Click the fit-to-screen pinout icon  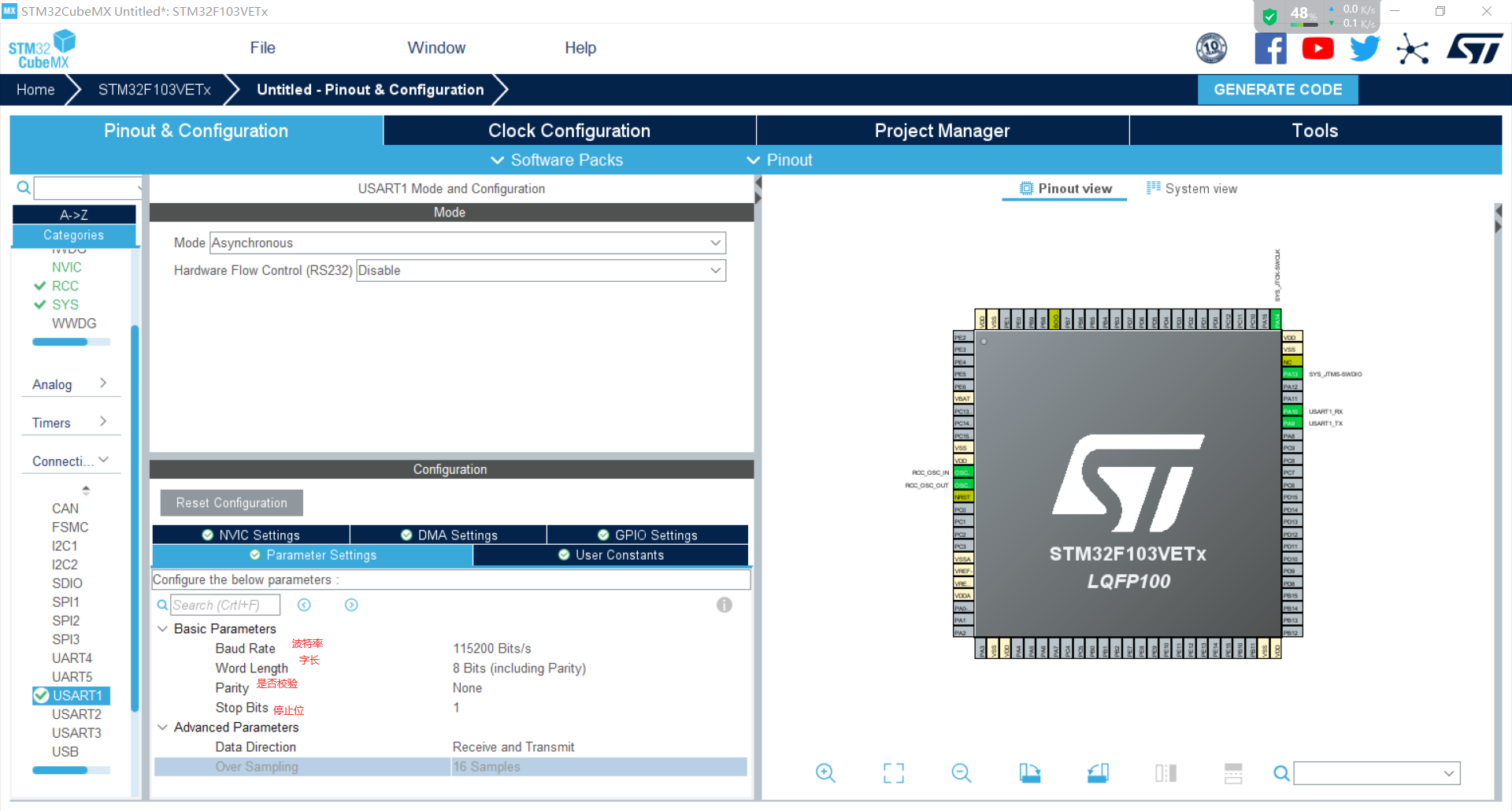pos(893,773)
